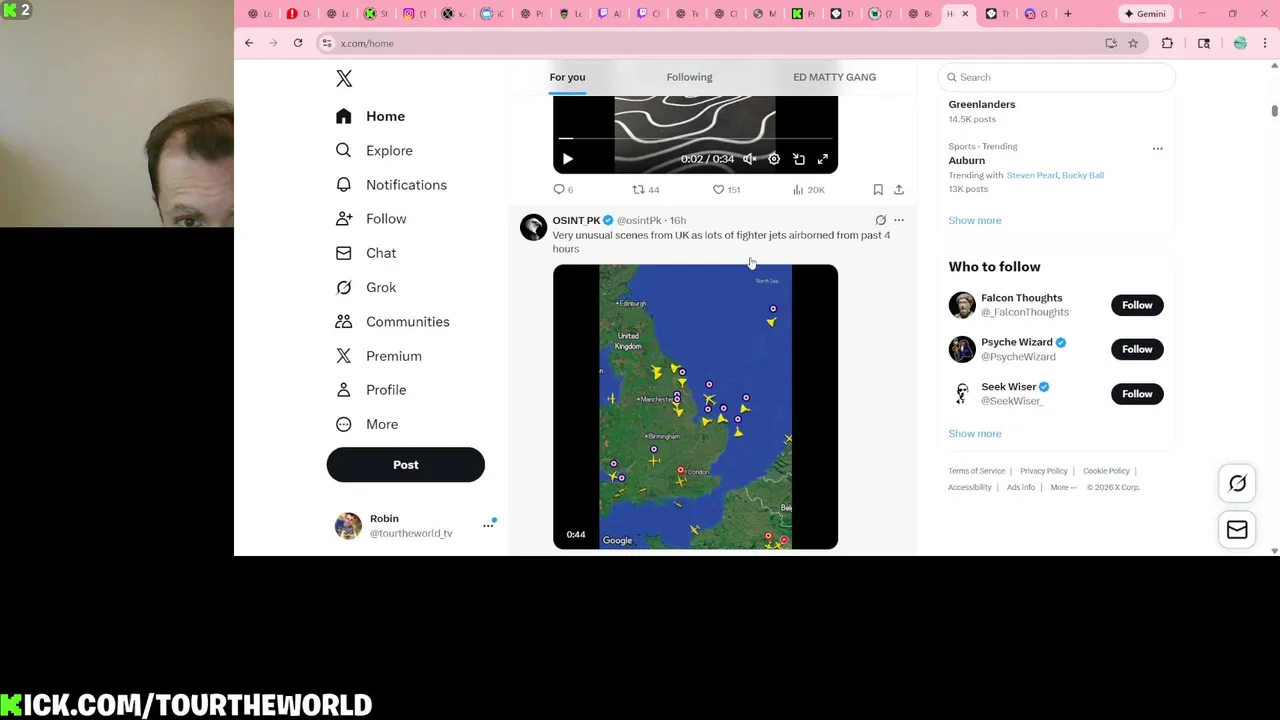The width and height of the screenshot is (1280, 720).
Task: Click the Profile person icon
Action: coord(344,390)
